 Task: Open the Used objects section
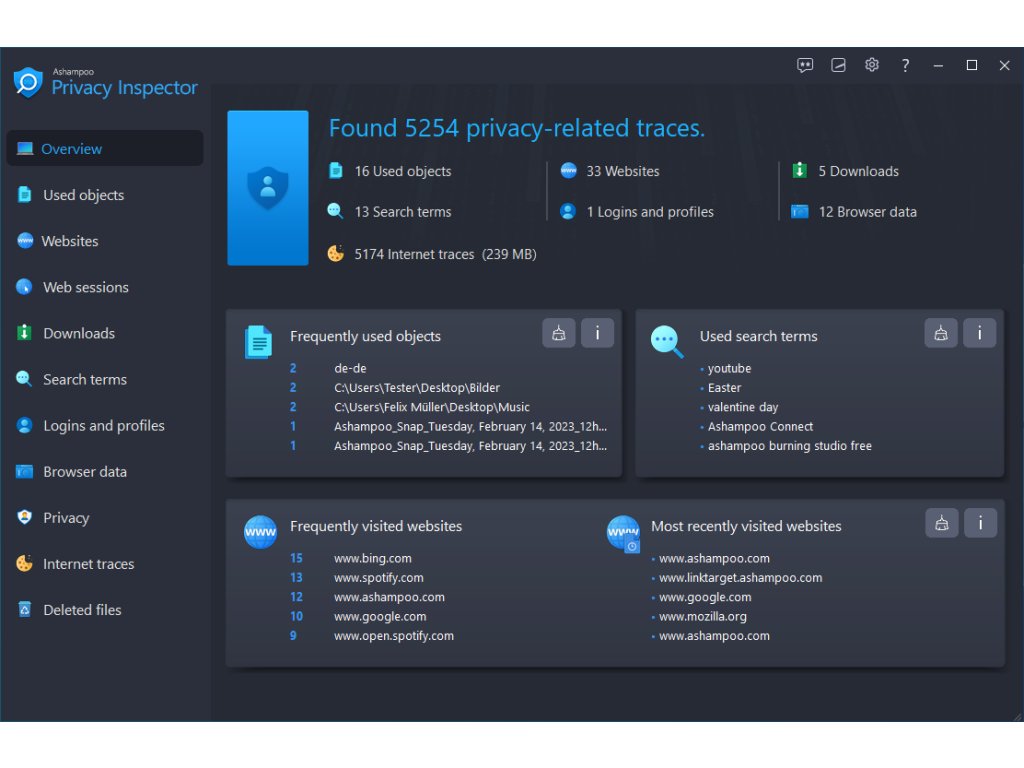[83, 195]
